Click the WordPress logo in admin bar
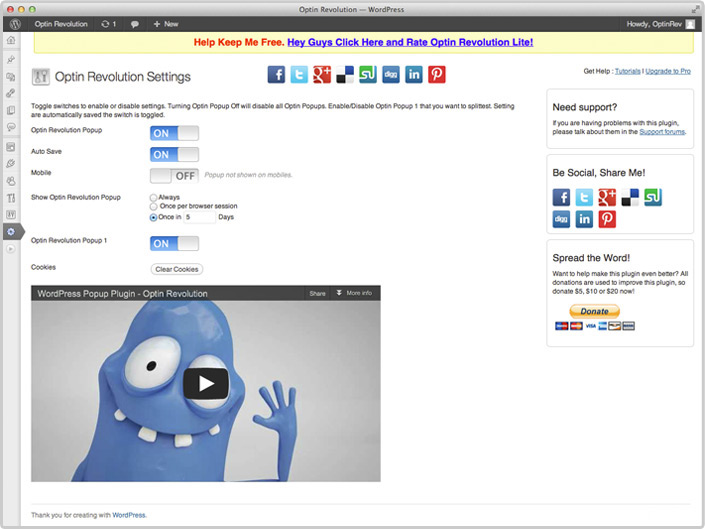This screenshot has height=529, width=705. pyautogui.click(x=15, y=24)
